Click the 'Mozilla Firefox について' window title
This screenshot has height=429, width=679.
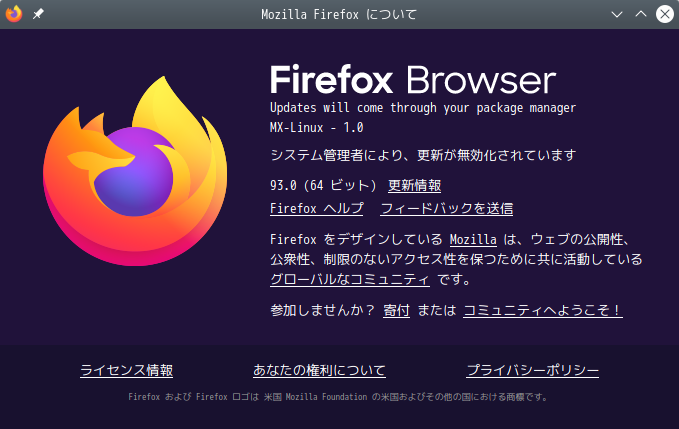coord(339,14)
